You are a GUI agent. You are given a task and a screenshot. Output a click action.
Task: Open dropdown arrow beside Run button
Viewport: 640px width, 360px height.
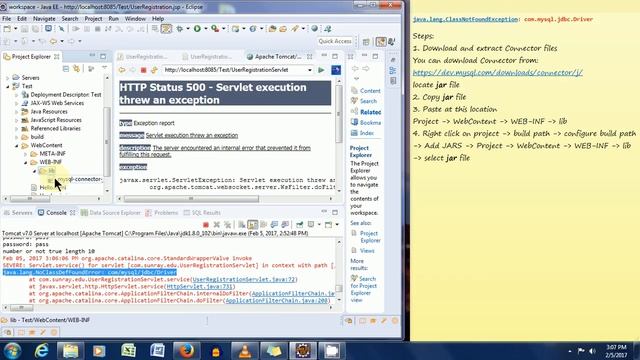(x=206, y=29)
